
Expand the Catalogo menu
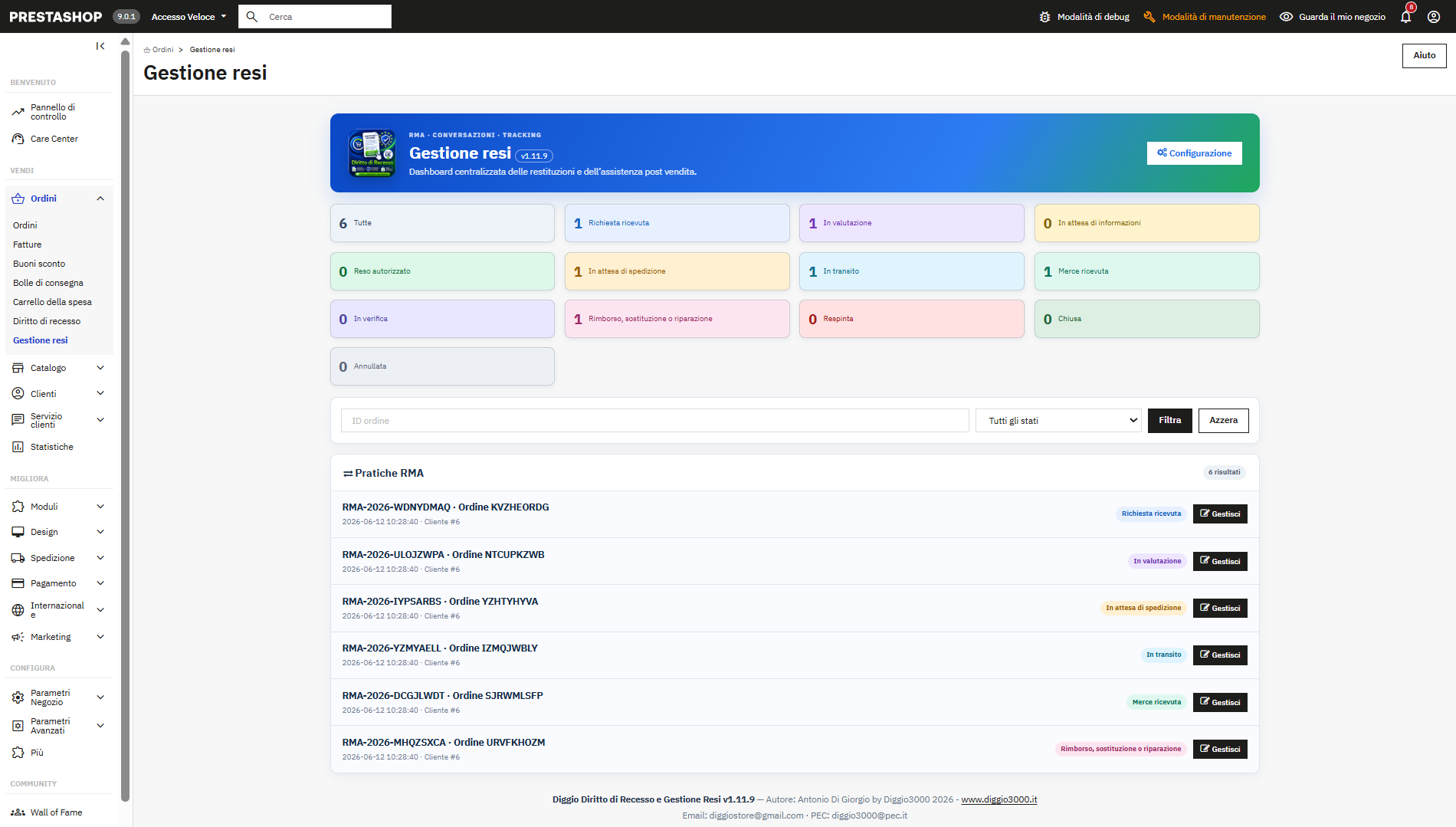(x=100, y=368)
